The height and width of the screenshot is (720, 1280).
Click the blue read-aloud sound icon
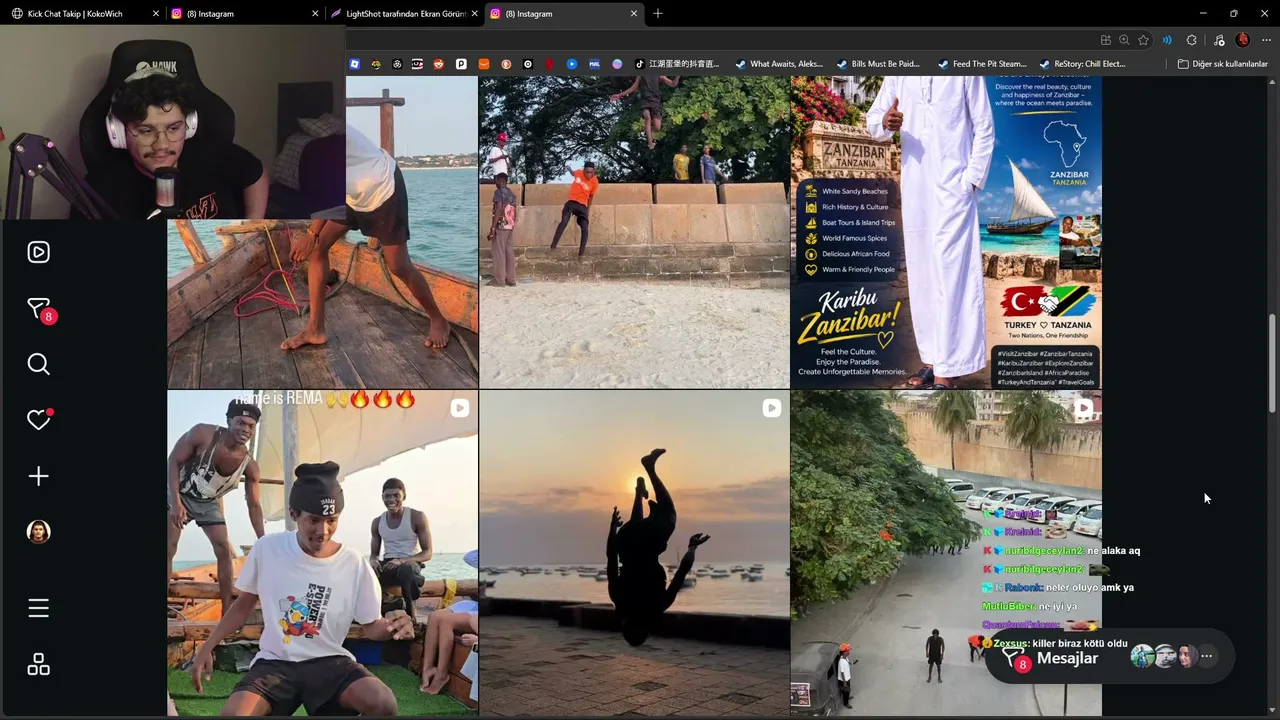point(1167,40)
